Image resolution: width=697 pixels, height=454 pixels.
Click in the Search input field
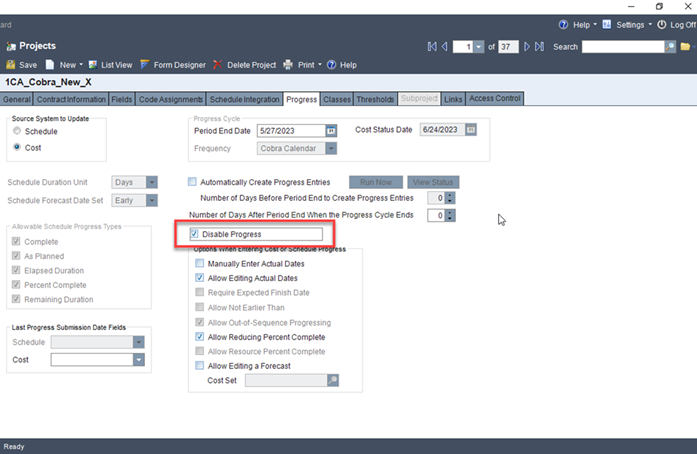click(622, 47)
